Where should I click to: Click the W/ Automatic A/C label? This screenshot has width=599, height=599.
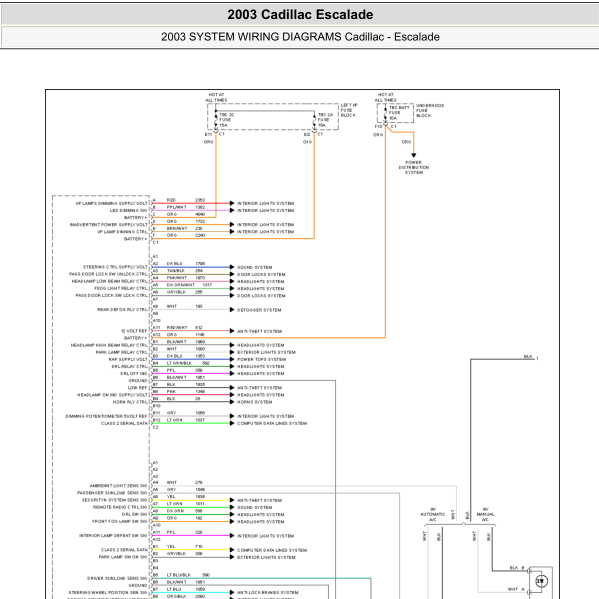(x=432, y=514)
